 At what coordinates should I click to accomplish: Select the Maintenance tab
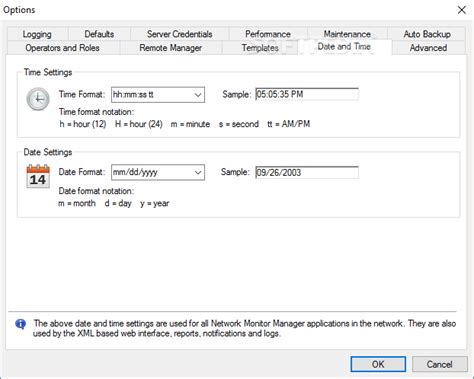point(347,34)
